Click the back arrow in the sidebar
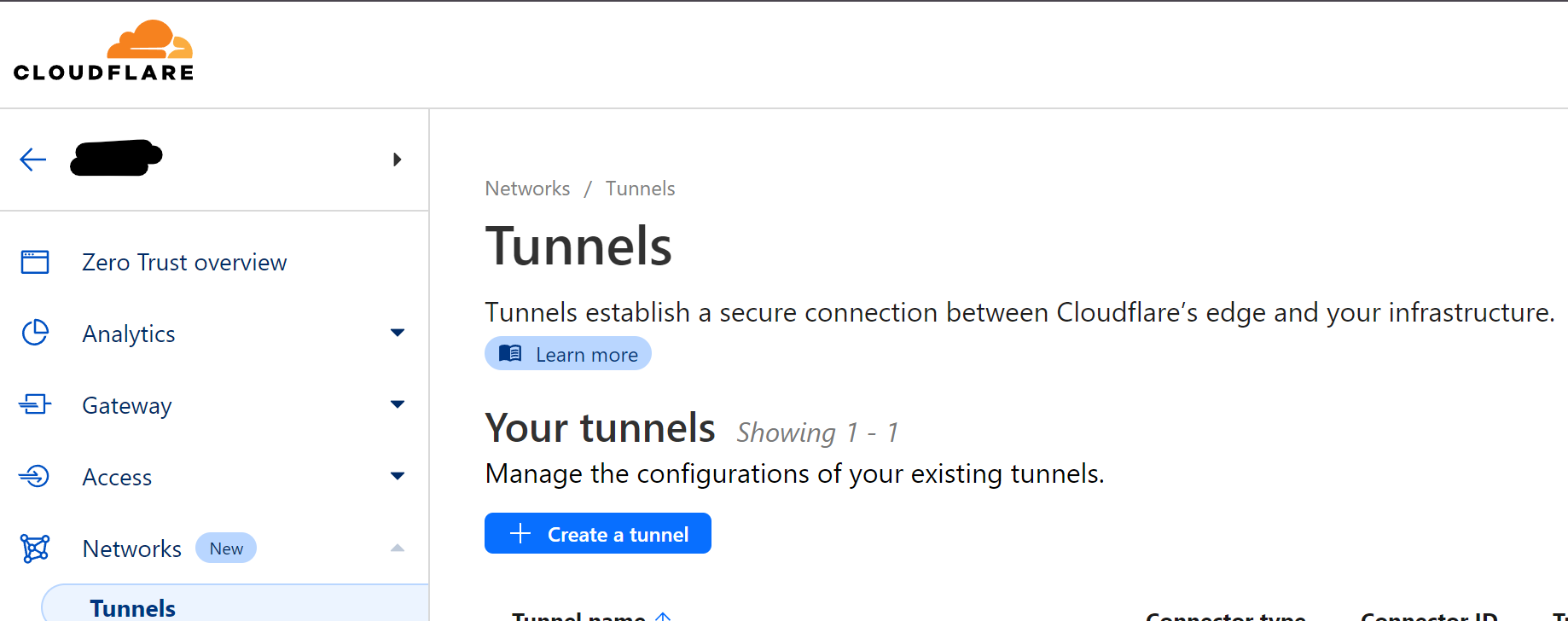Screen dimensions: 1568x621 pyautogui.click(x=32, y=160)
